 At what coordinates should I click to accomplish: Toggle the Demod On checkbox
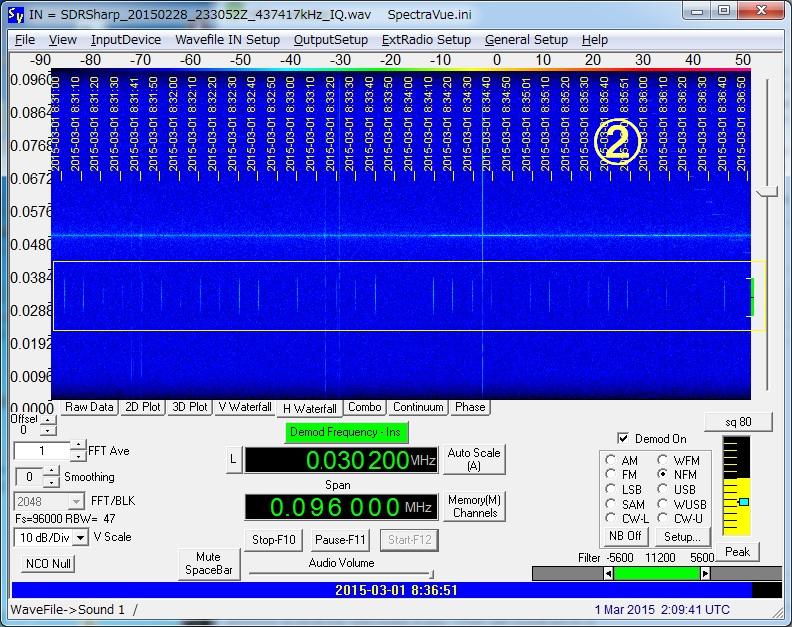[623, 439]
